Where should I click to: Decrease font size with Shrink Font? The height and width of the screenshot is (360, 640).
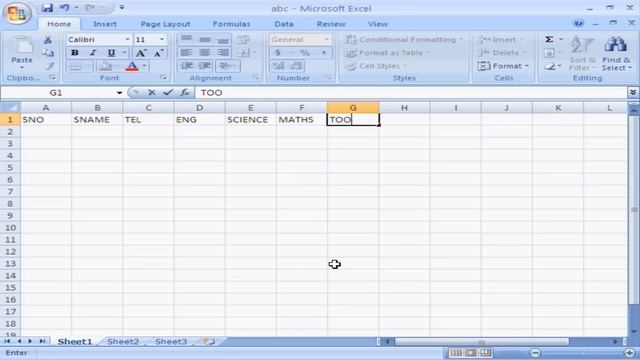coord(159,53)
